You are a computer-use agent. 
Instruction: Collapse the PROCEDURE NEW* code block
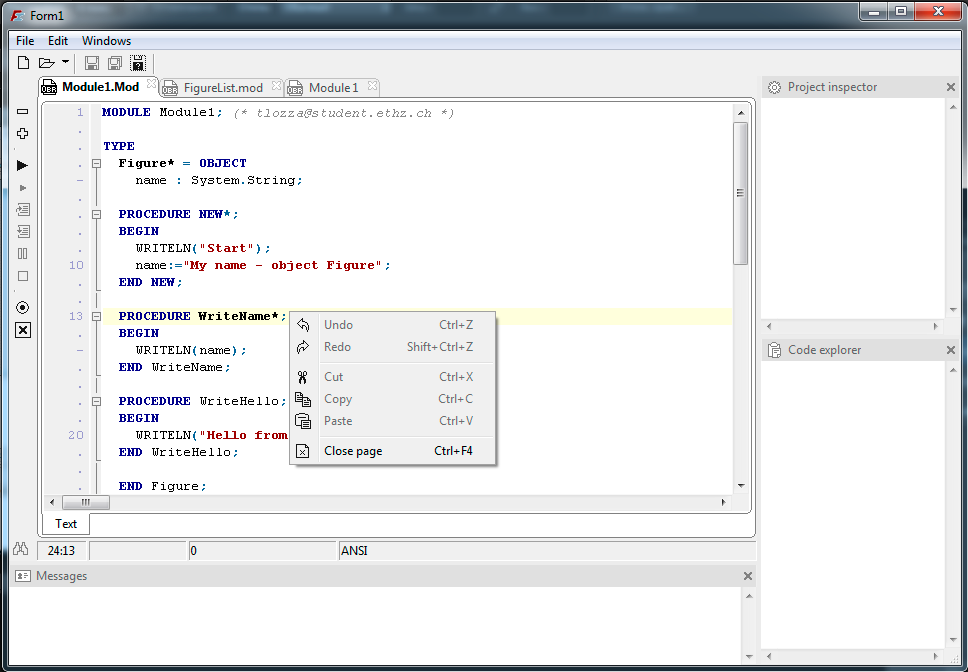pos(97,214)
